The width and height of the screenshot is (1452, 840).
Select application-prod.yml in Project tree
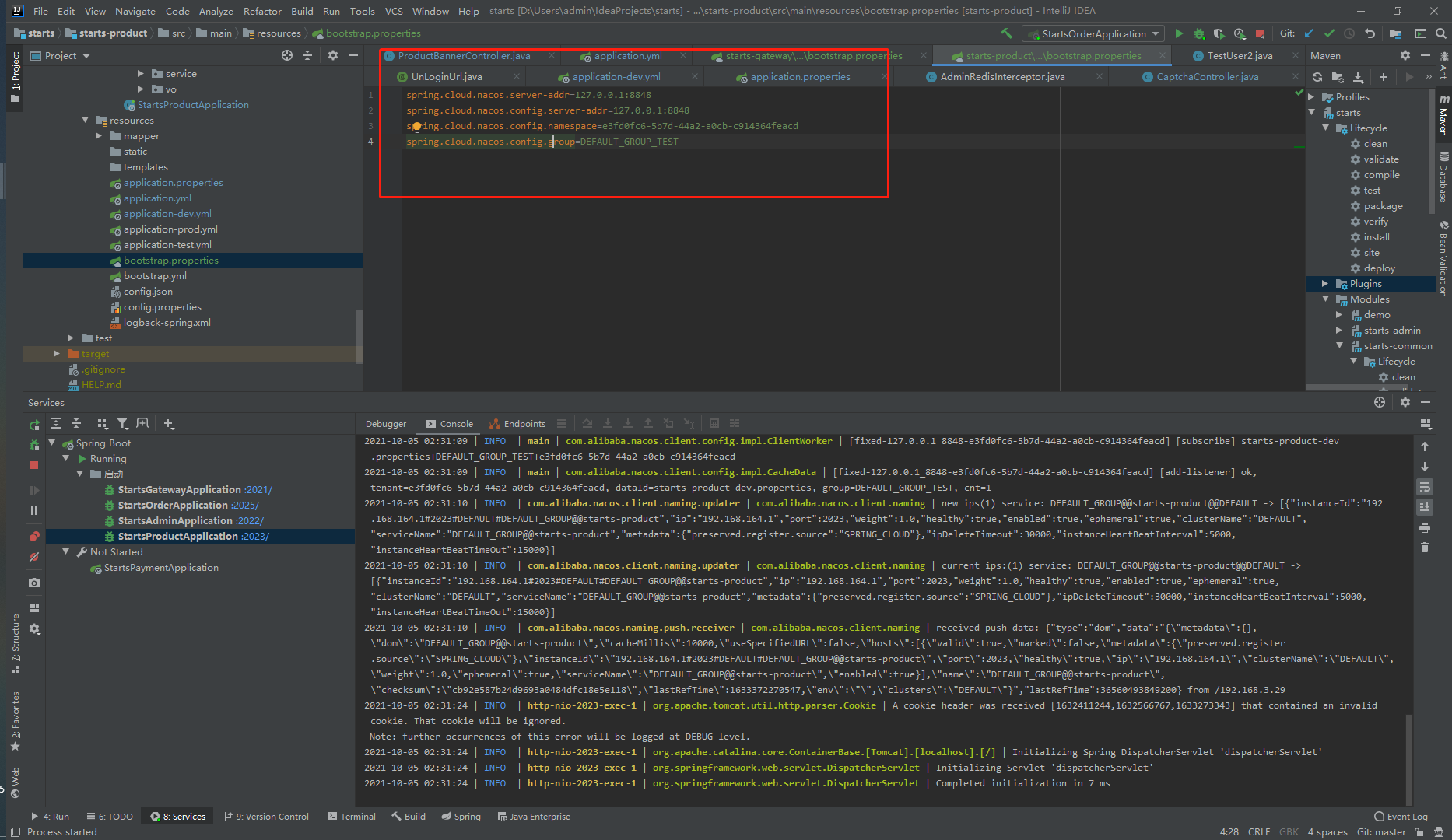coord(170,229)
